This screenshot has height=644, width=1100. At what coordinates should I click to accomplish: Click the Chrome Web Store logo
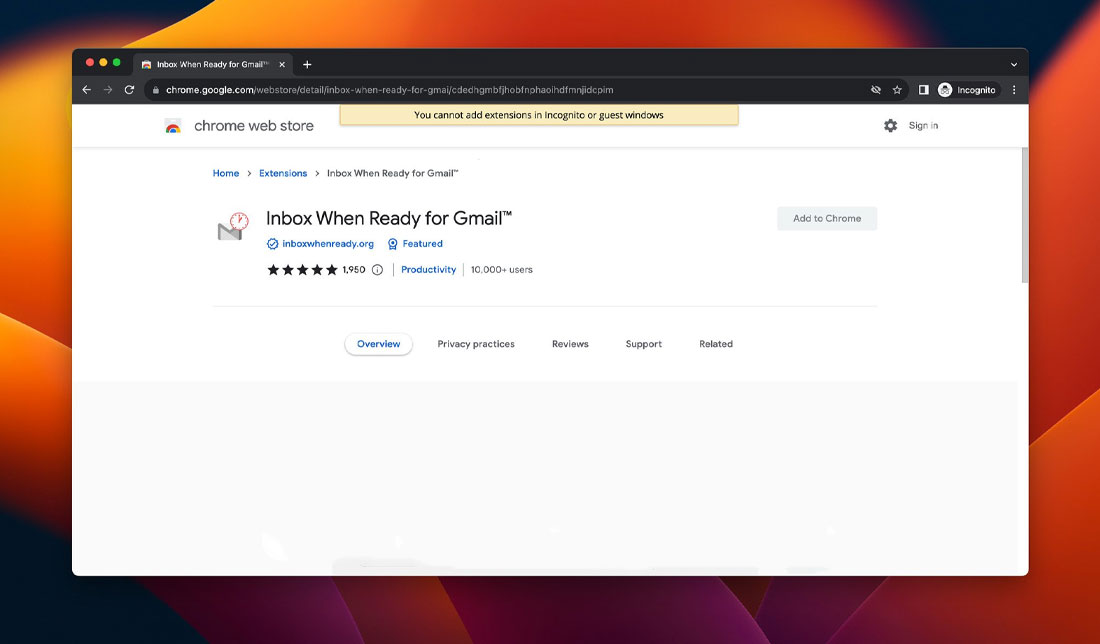(x=238, y=125)
